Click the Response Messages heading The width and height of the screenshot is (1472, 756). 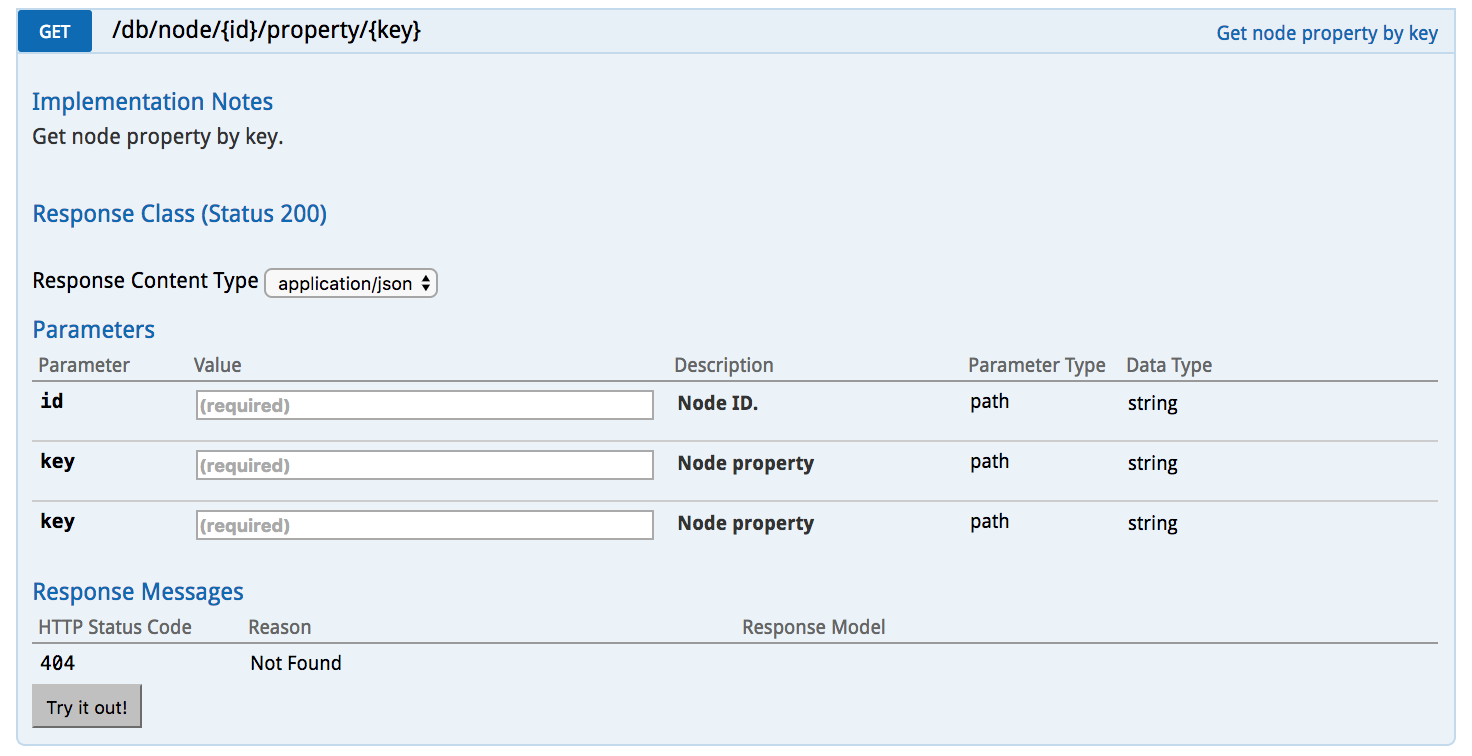[x=138, y=591]
